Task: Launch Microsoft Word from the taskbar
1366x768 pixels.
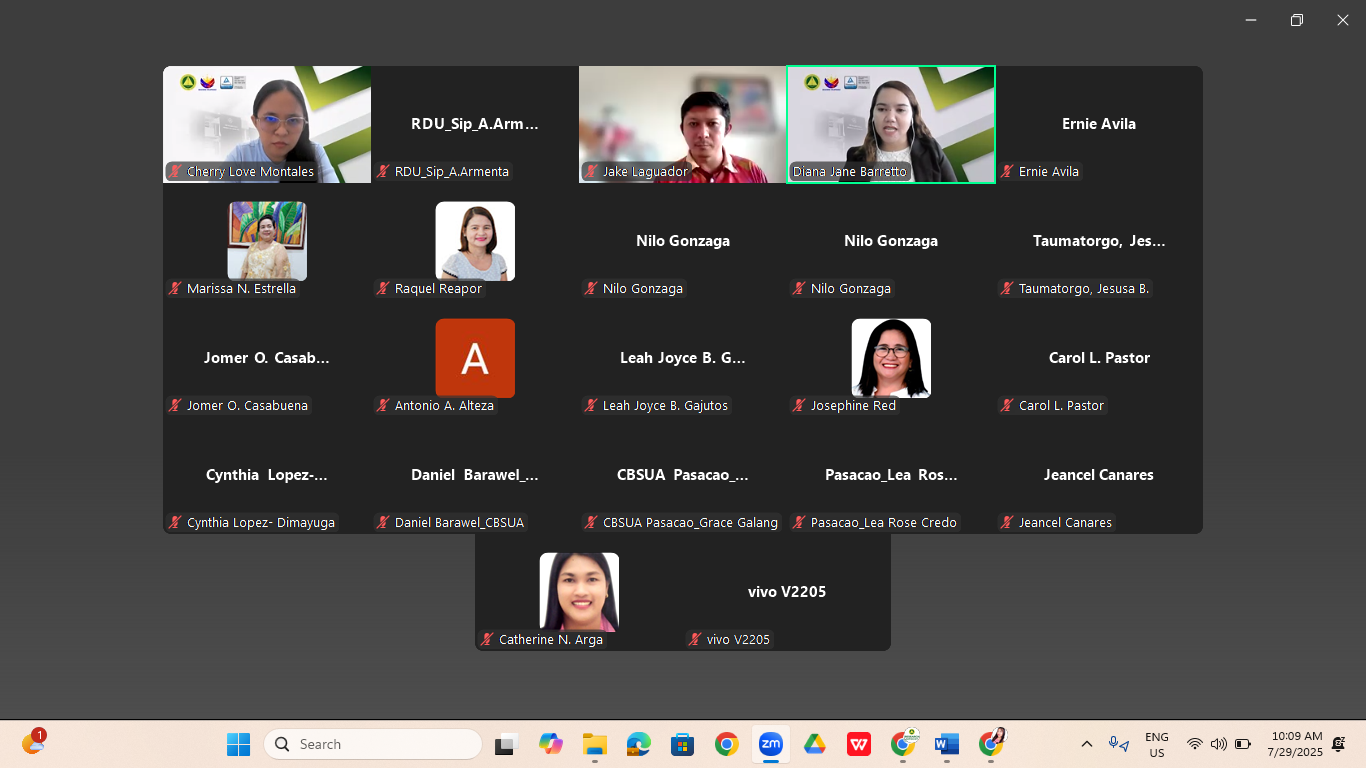Action: (946, 744)
